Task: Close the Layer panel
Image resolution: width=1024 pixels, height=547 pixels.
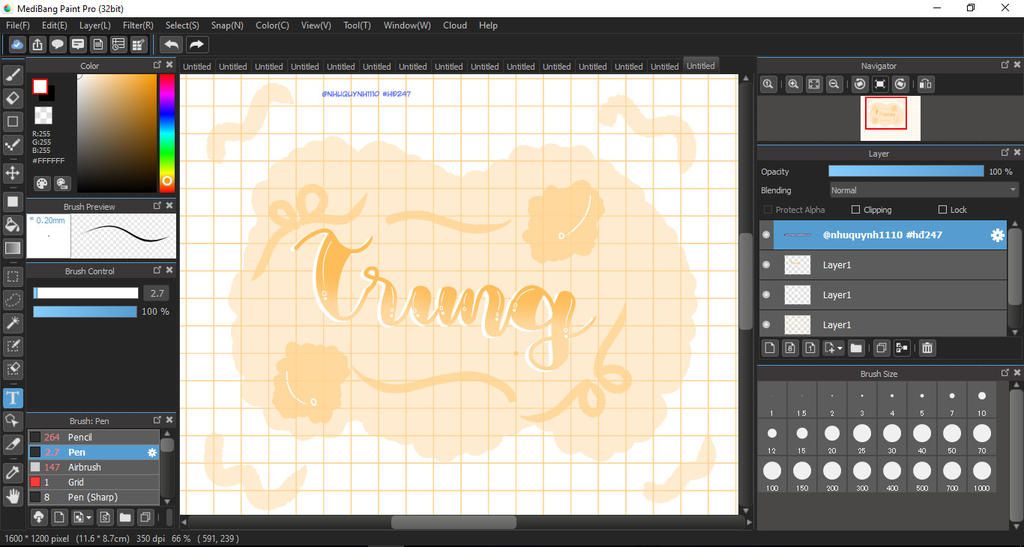Action: (1017, 153)
